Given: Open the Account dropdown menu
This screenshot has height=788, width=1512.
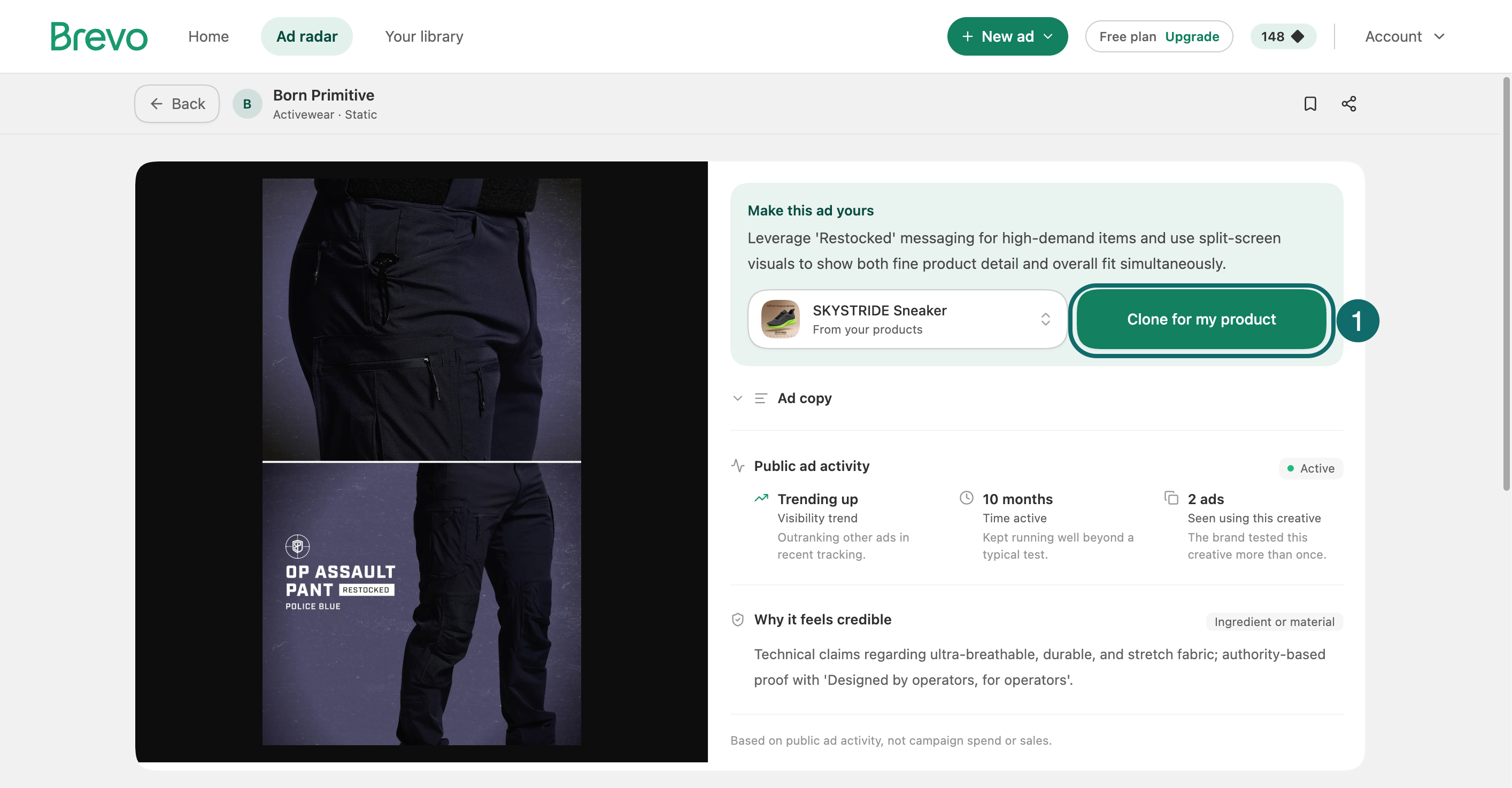Looking at the screenshot, I should [x=1405, y=36].
